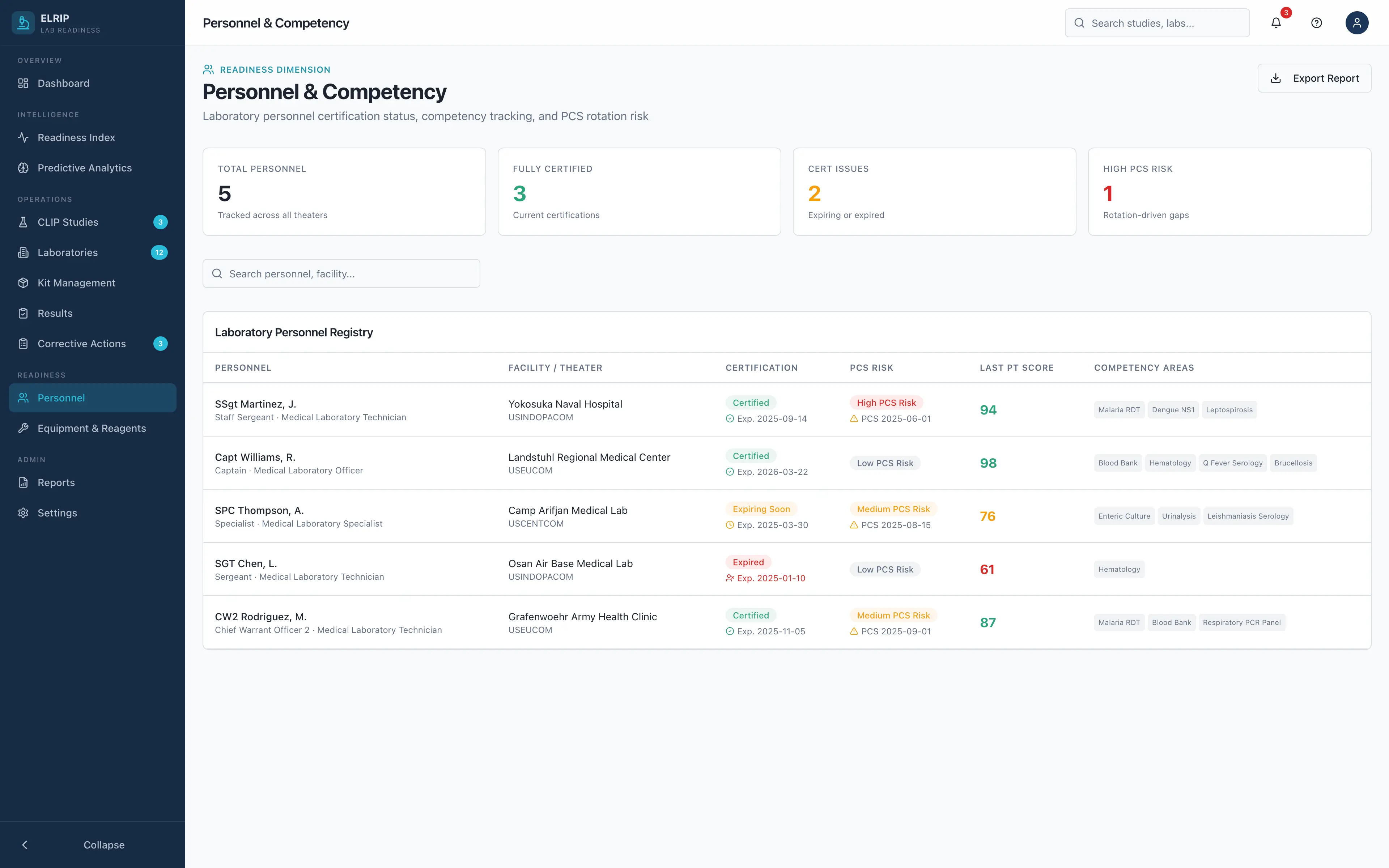Click the CLIP Studies flask icon
Screen dimensions: 1389x868
(23, 222)
